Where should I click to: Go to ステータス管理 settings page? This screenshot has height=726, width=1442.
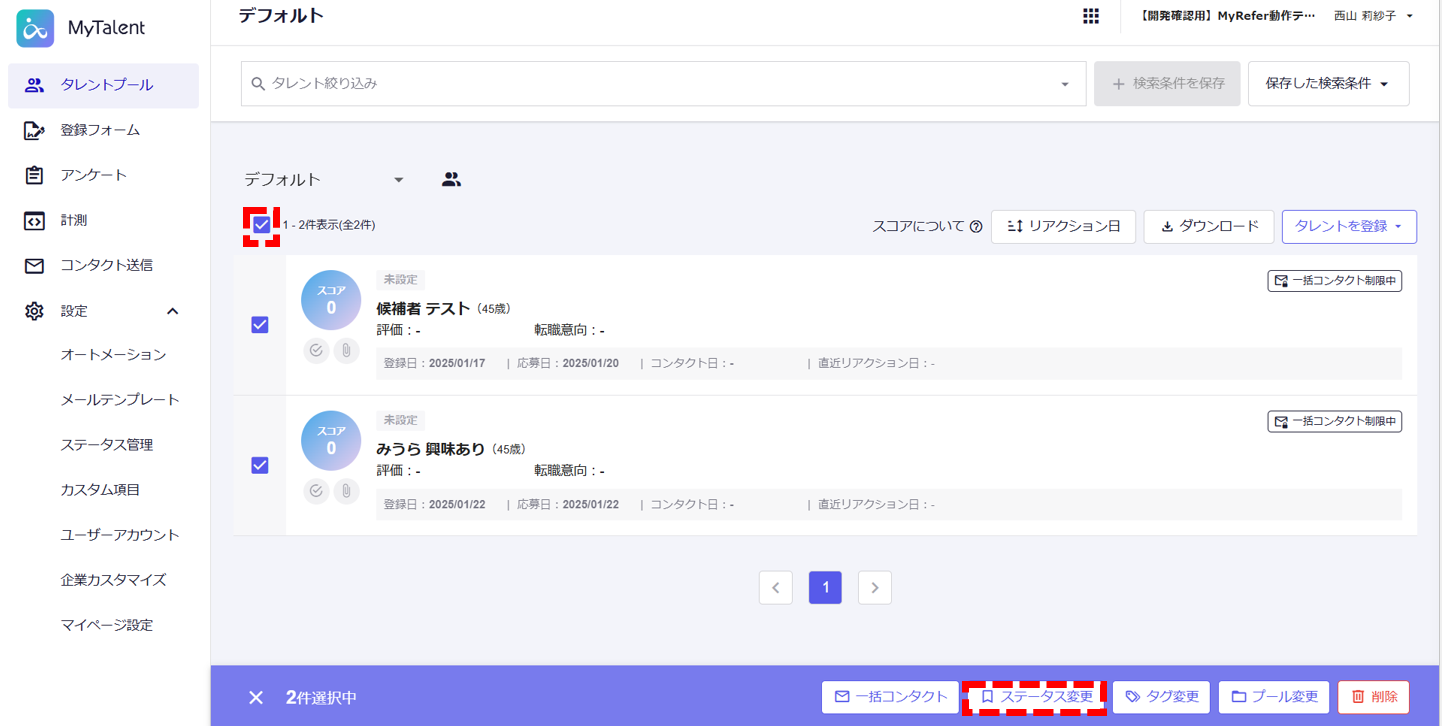click(106, 445)
